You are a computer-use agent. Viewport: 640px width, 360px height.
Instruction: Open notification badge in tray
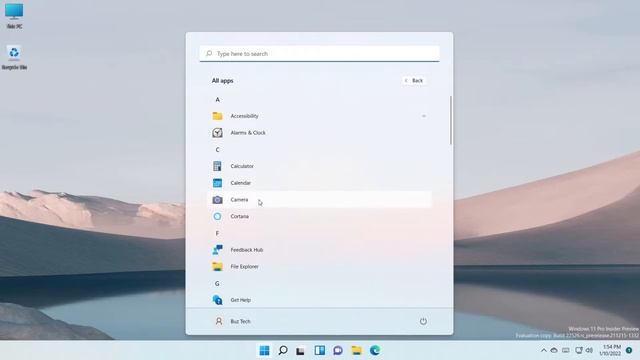click(x=629, y=350)
